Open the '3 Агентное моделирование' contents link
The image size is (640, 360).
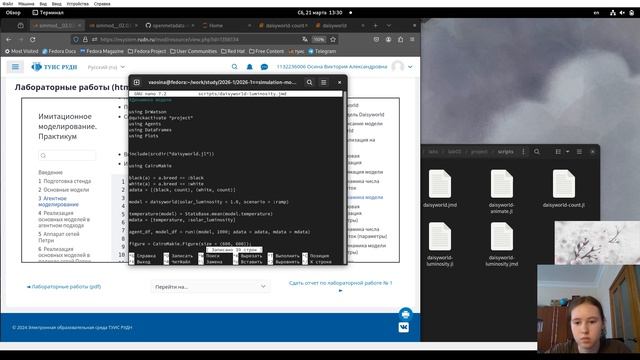coord(58,201)
